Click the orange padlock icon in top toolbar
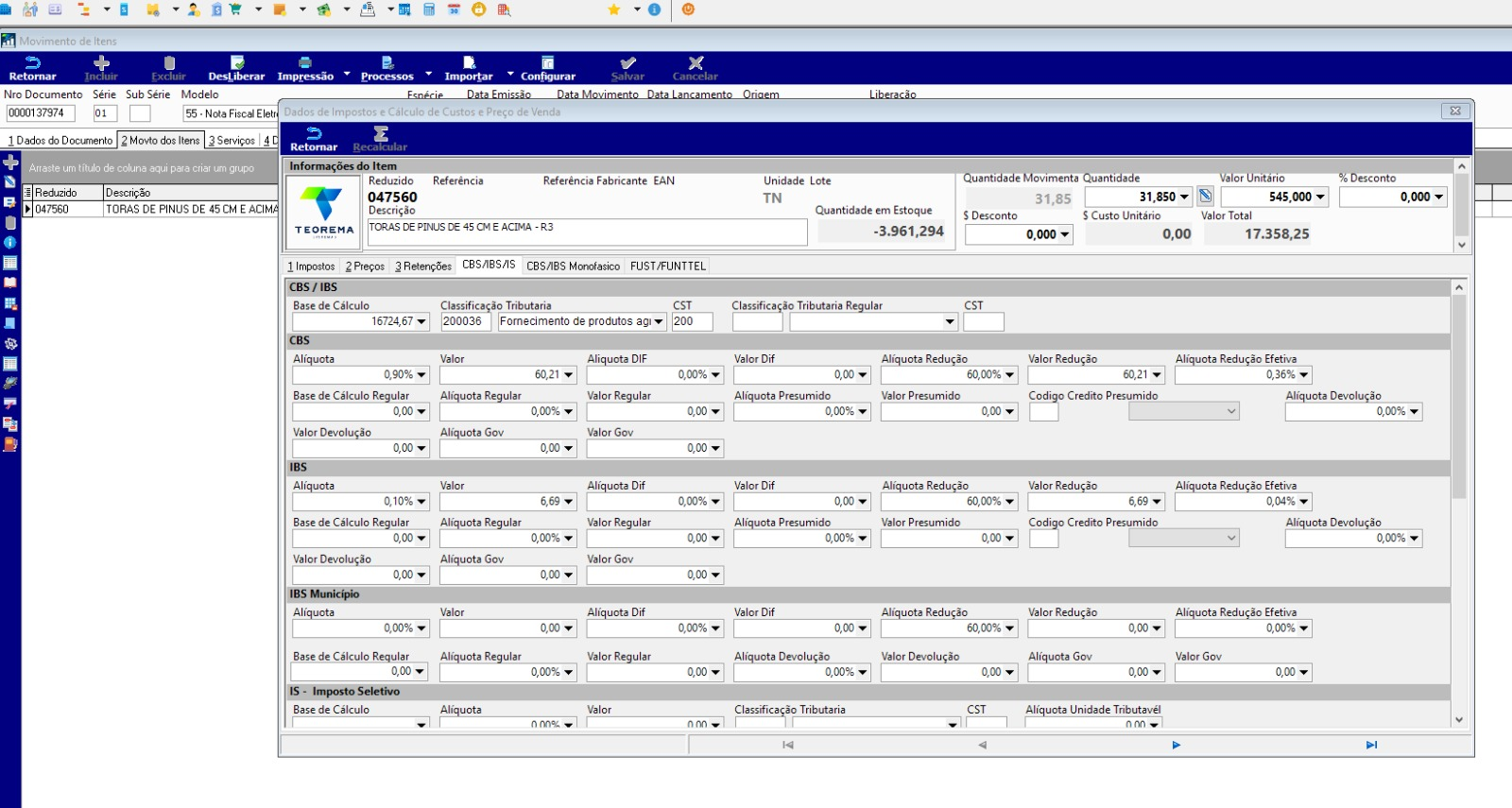This screenshot has width=1512, height=808. (478, 9)
